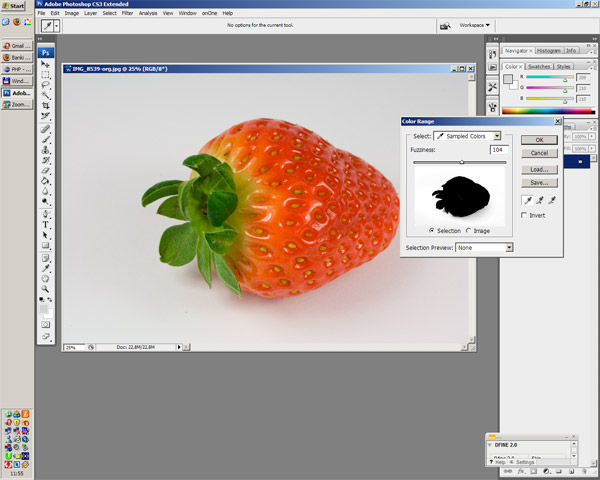Image resolution: width=600 pixels, height=480 pixels.
Task: Open the Selection Preview dropdown
Action: tap(484, 247)
